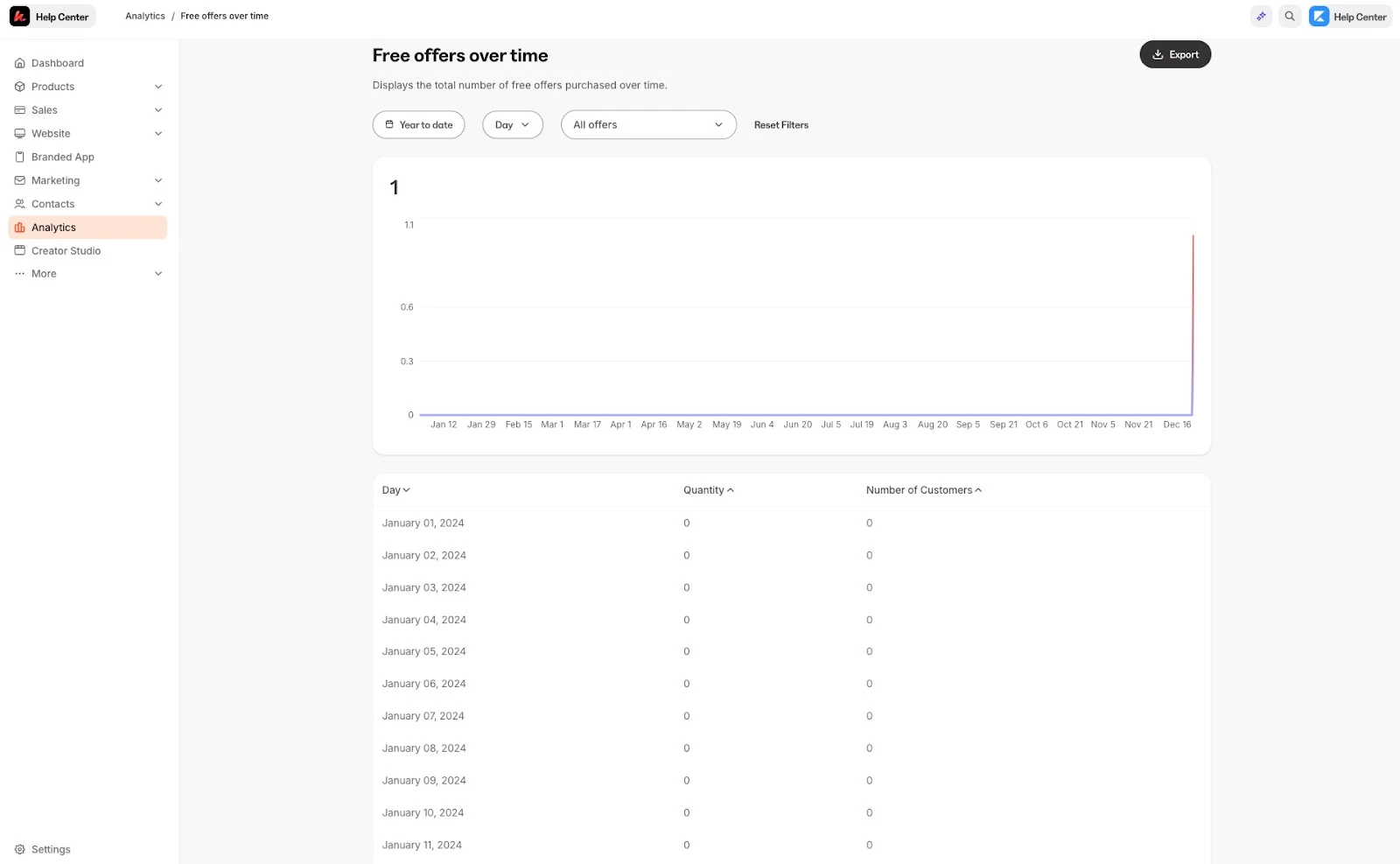1400x864 pixels.
Task: Click the Export button
Action: point(1175,54)
